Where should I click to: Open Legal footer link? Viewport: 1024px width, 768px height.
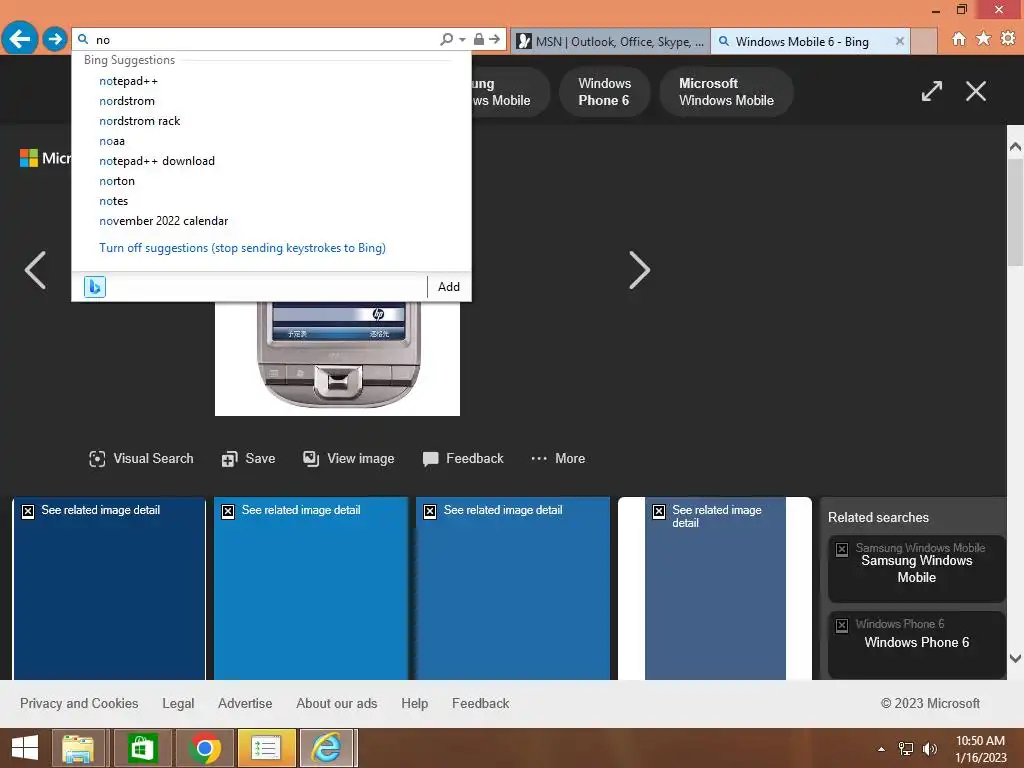tap(178, 703)
